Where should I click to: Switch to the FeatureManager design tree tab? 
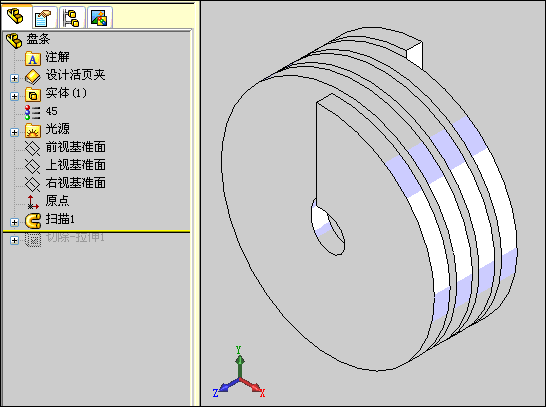tap(16, 16)
